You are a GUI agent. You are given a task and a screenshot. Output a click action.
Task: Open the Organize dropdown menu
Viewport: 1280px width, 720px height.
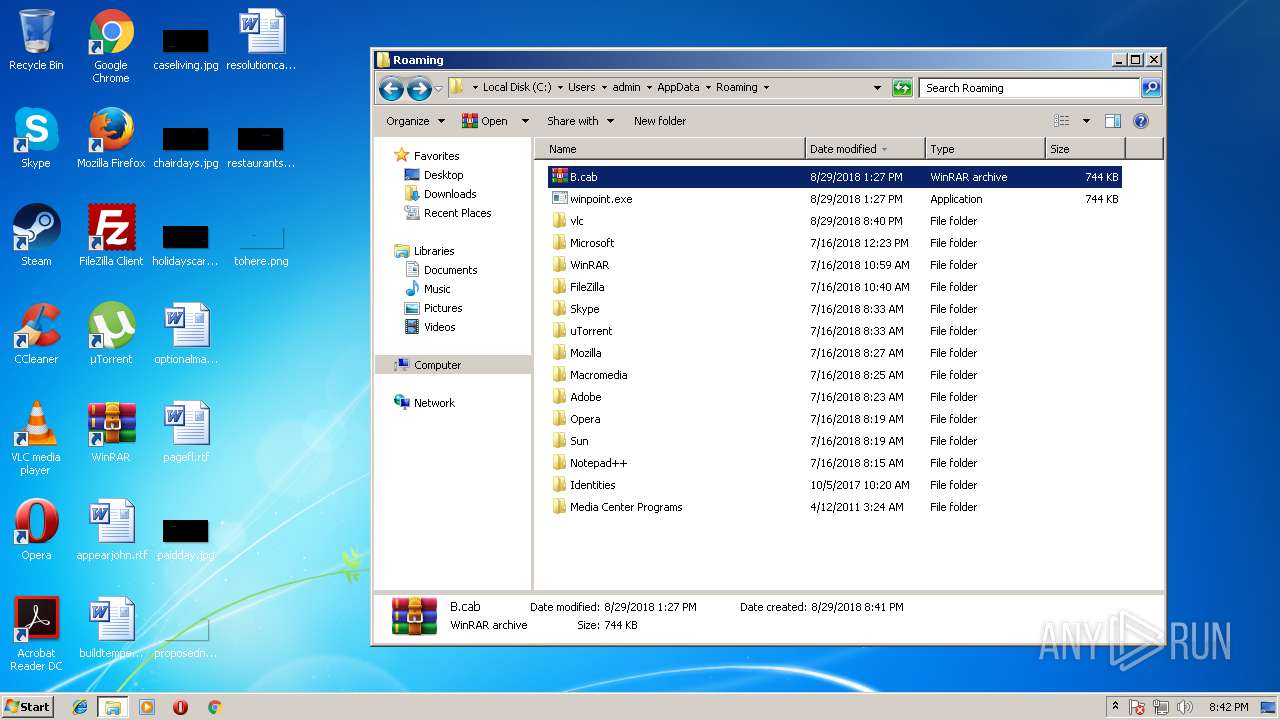pos(415,121)
